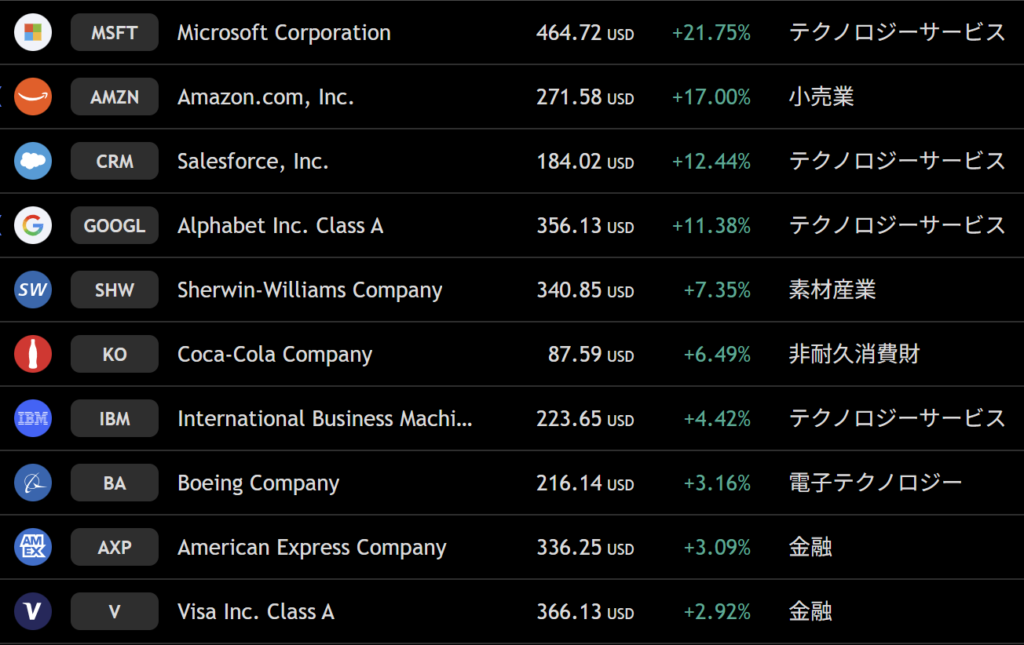The width and height of the screenshot is (1024, 645).
Task: Click the Coca-Cola bottle logo icon
Action: [33, 354]
